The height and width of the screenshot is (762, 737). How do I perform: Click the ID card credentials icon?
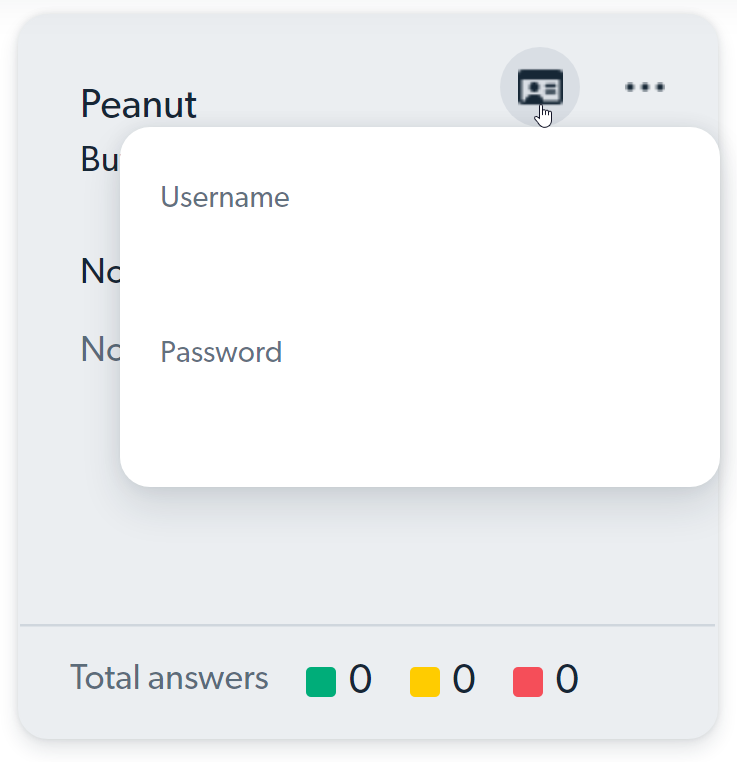click(x=540, y=87)
